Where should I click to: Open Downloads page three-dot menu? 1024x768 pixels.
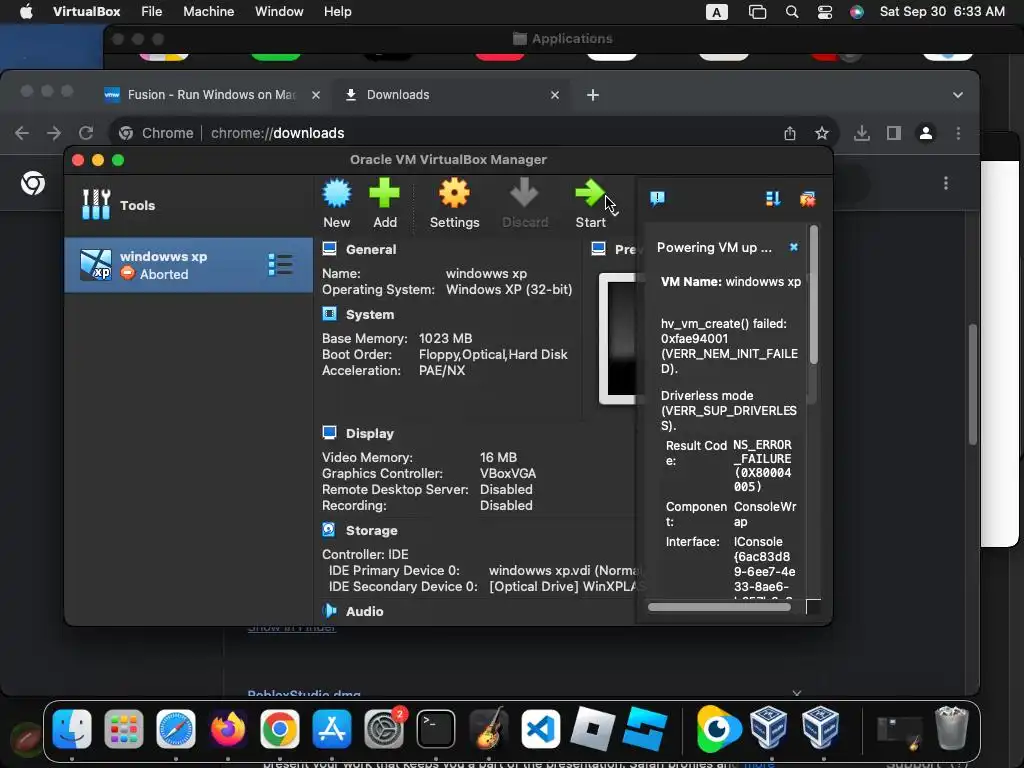(946, 184)
